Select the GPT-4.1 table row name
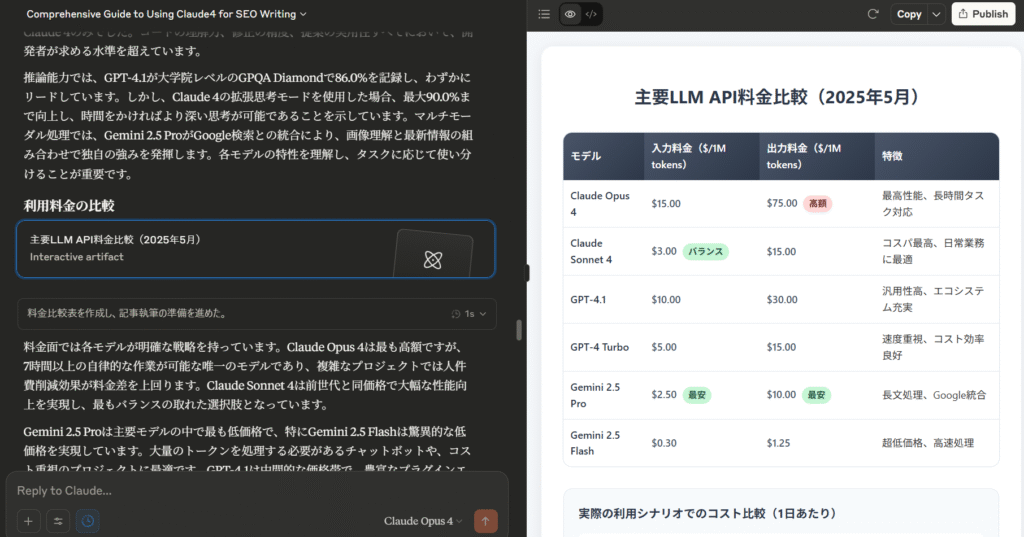1024x537 pixels. 588,300
